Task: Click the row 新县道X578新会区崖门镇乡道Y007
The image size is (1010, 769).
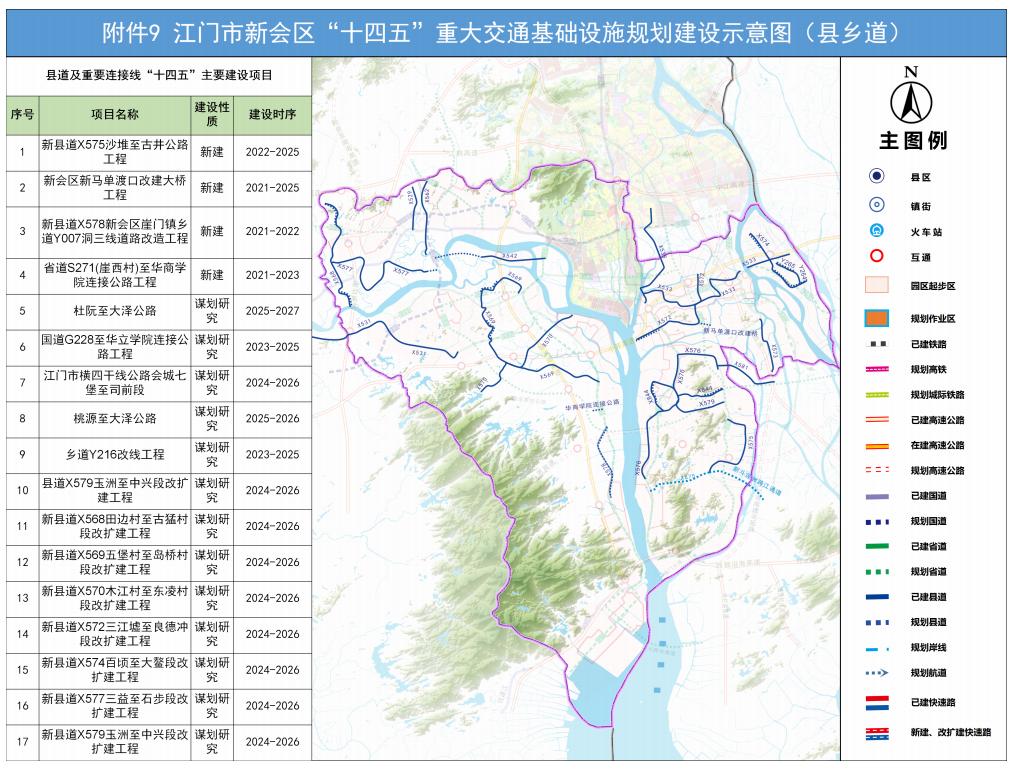Action: click(x=159, y=232)
